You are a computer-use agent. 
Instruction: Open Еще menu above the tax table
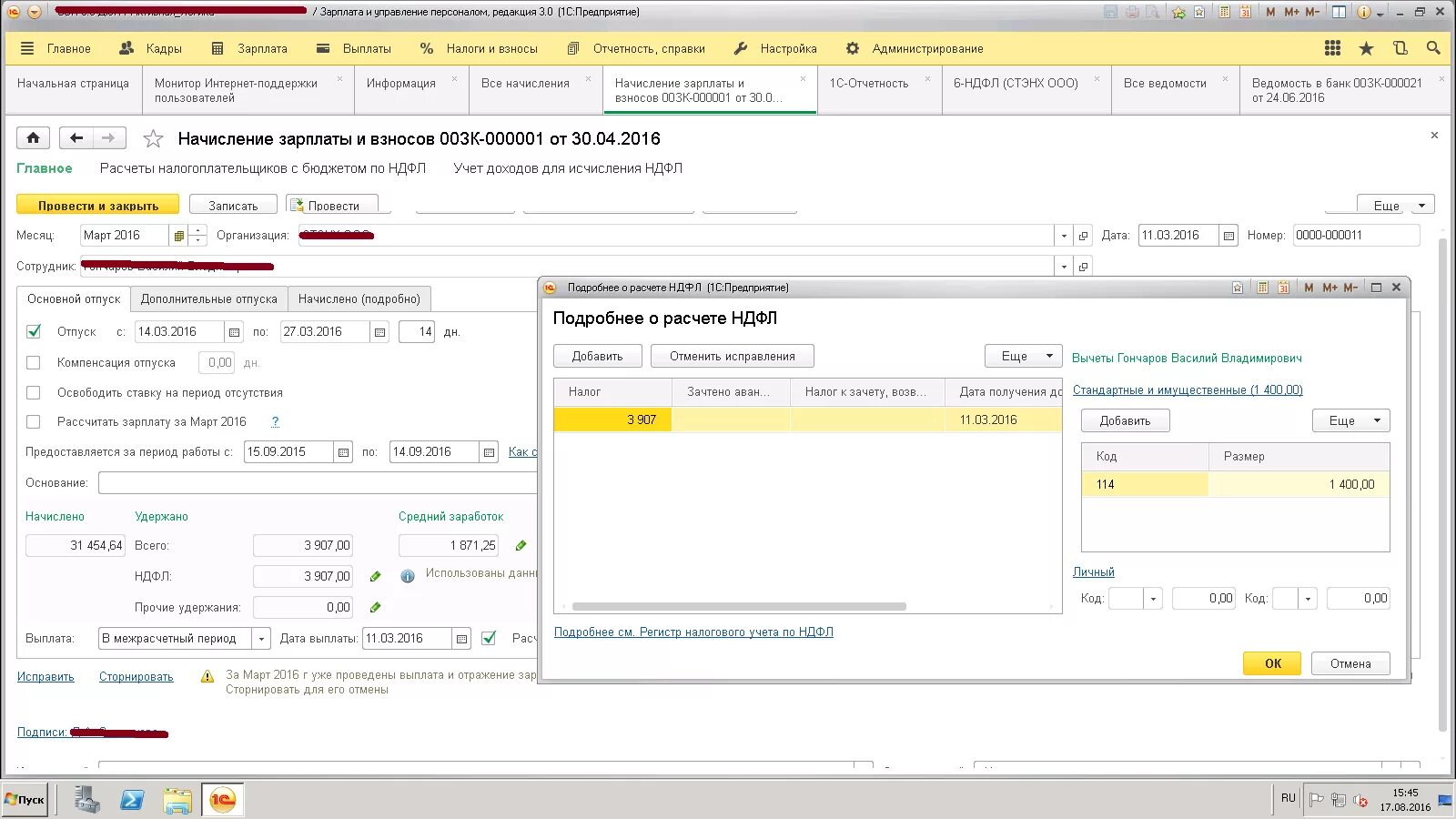1023,357
